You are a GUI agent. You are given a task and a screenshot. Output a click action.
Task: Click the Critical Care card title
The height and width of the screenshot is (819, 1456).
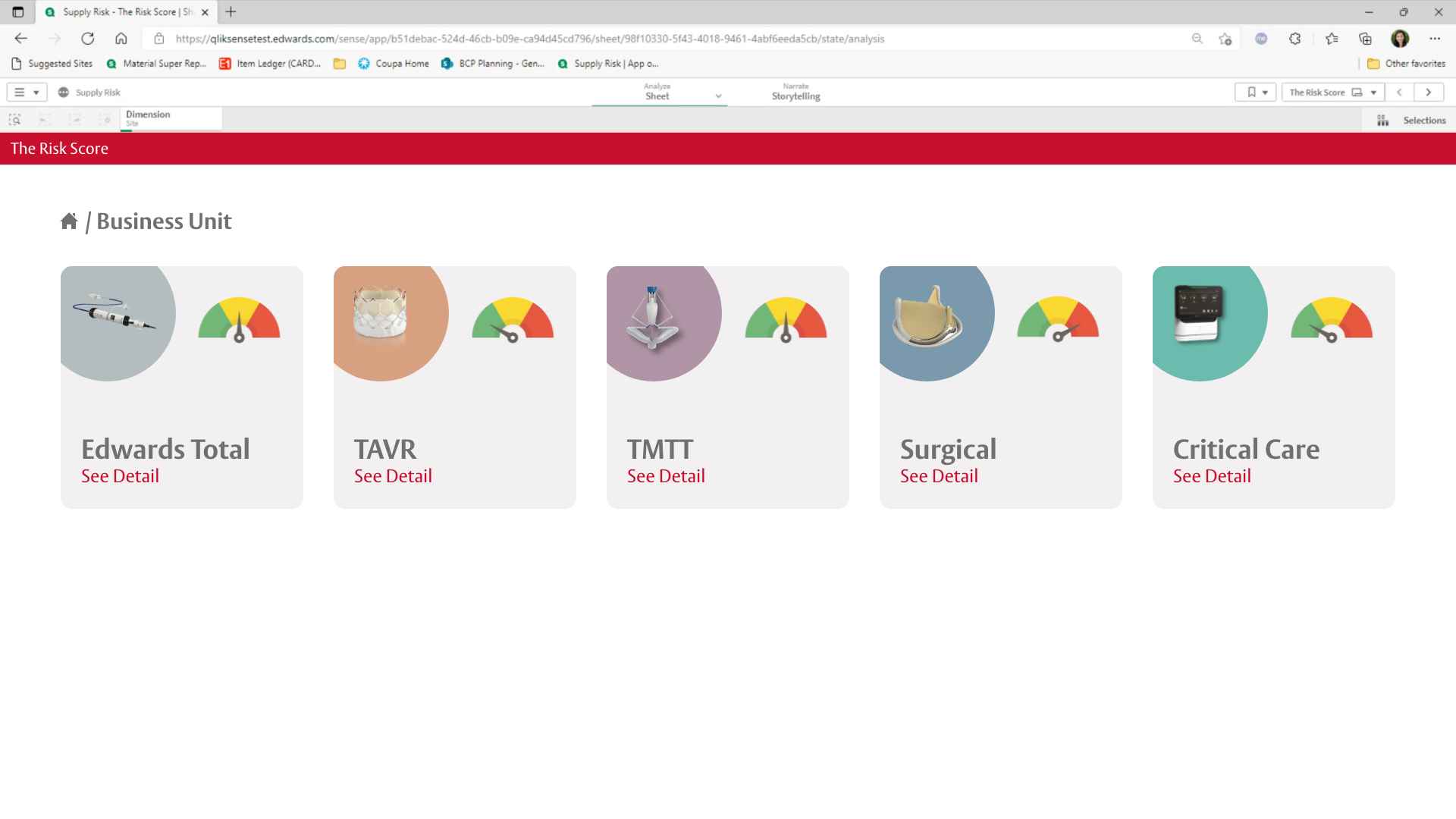coord(1246,449)
